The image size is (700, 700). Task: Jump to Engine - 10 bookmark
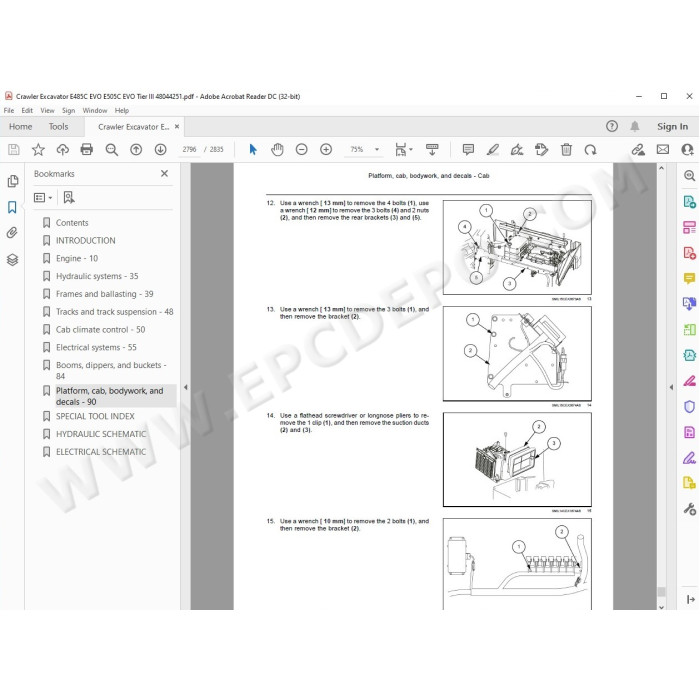point(77,258)
